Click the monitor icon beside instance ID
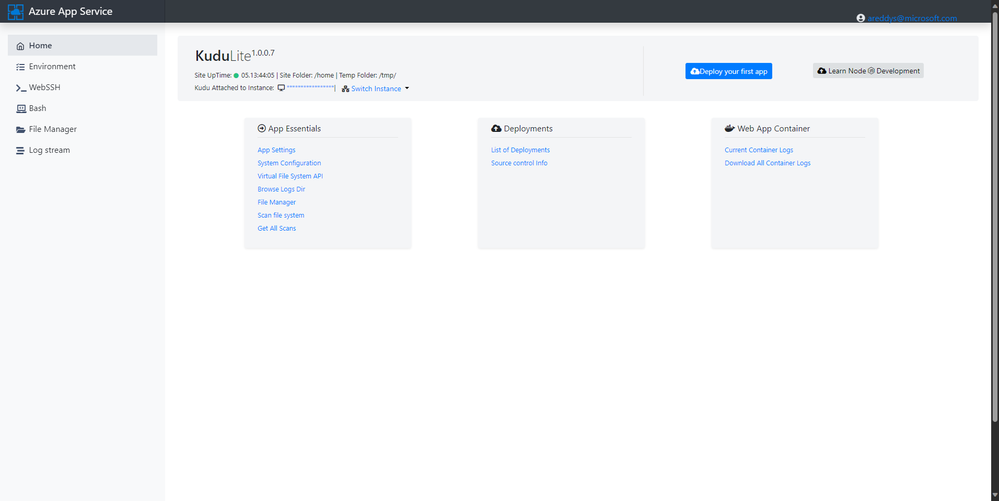Image resolution: width=999 pixels, height=501 pixels. (281, 88)
